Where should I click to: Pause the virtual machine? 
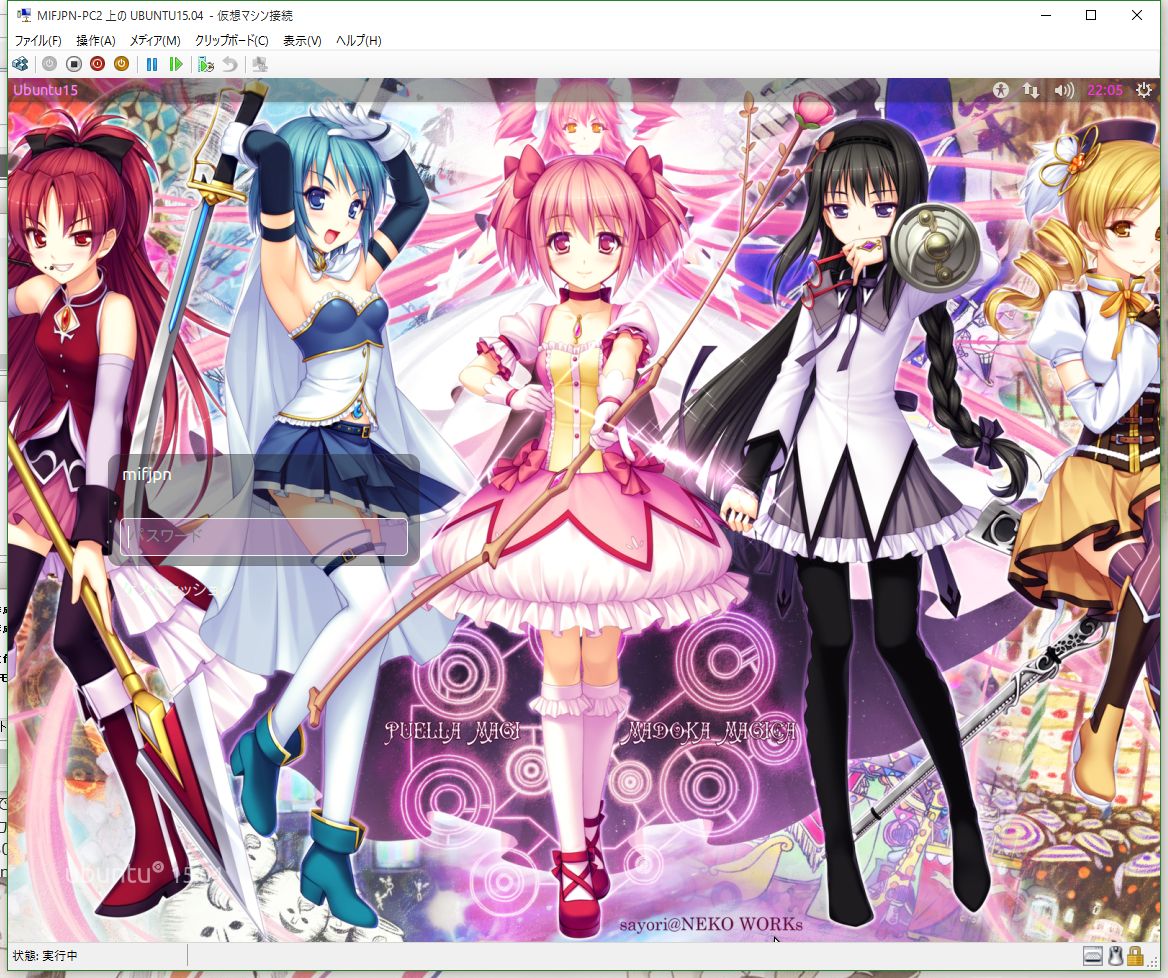[152, 65]
